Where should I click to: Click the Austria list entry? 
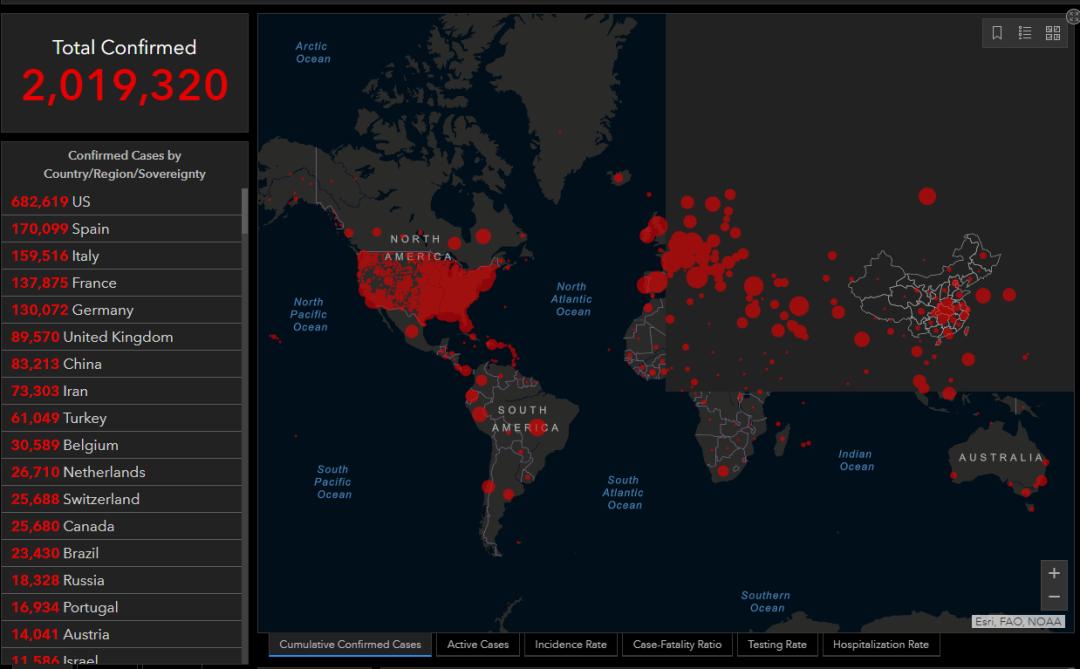[x=122, y=634]
